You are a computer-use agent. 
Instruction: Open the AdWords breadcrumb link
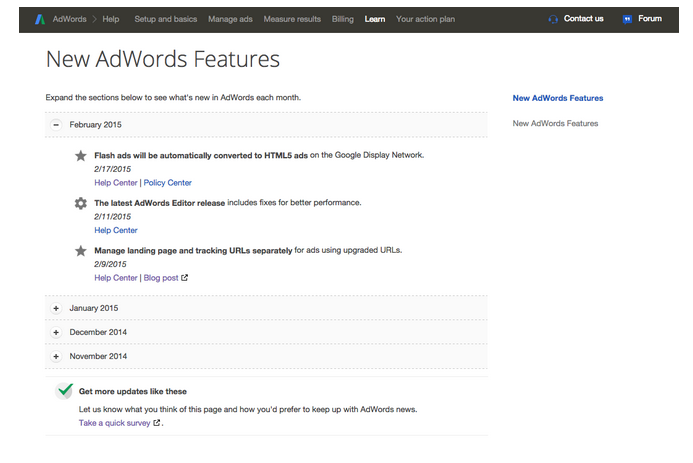[x=69, y=19]
